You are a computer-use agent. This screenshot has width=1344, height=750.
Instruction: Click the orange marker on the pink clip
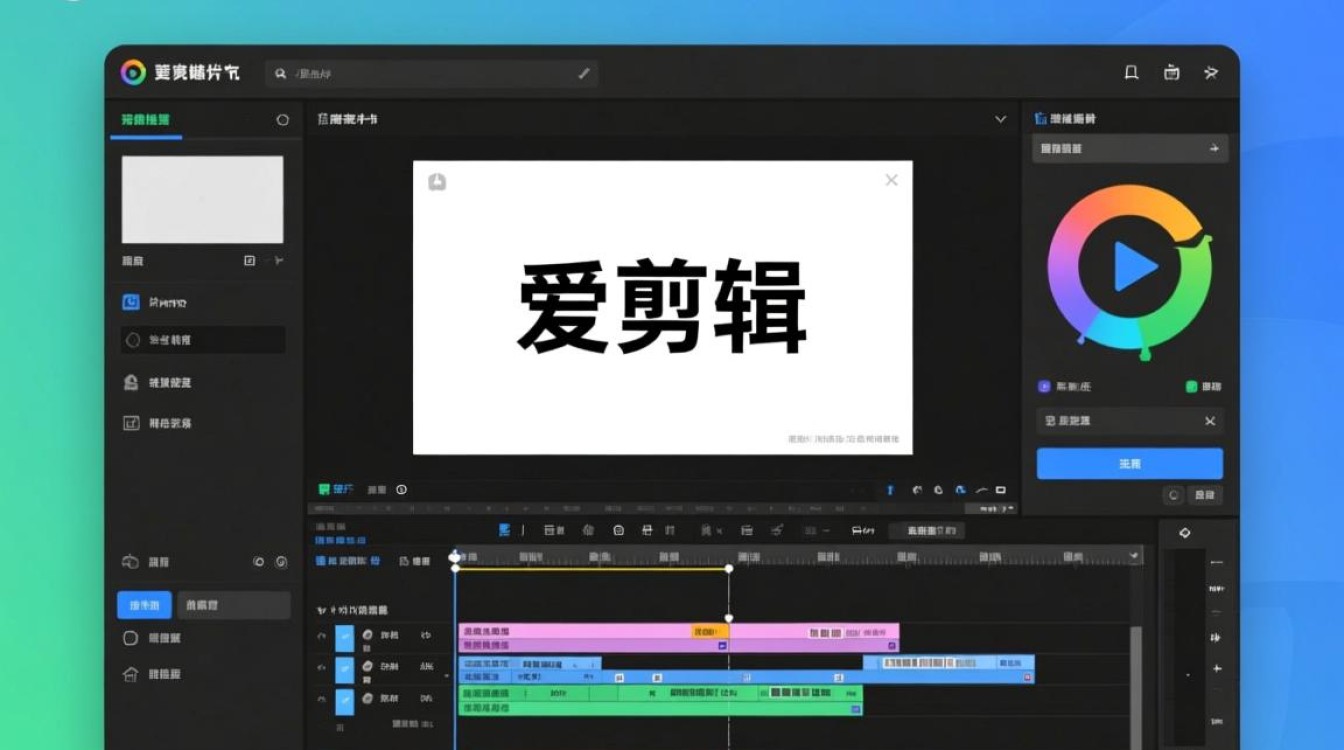click(x=710, y=632)
